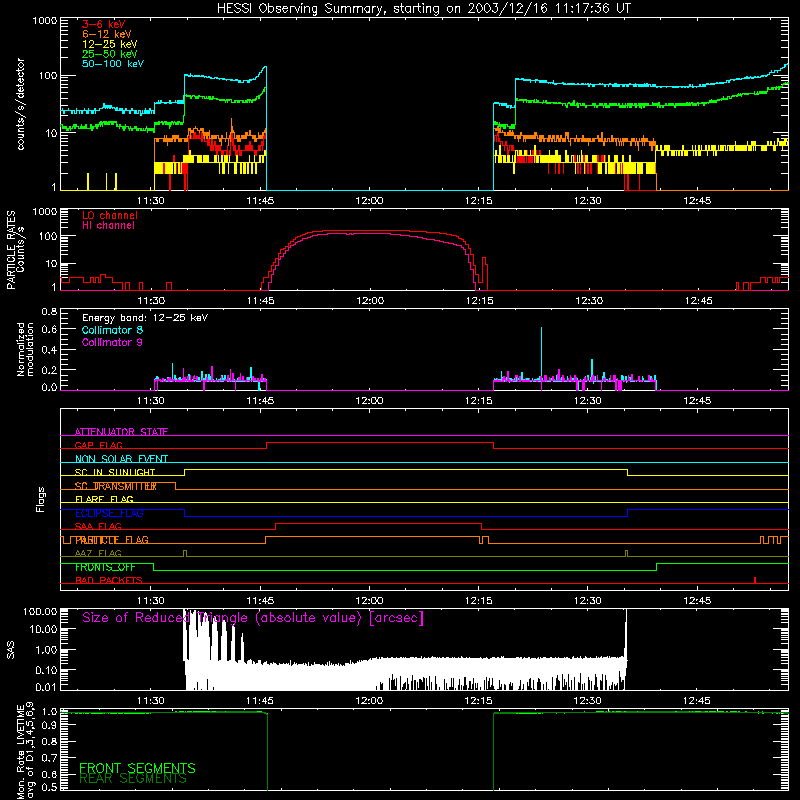The height and width of the screenshot is (800, 800).
Task: Click the '0.8' y-axis value of modulation plot
Action: click(49, 311)
